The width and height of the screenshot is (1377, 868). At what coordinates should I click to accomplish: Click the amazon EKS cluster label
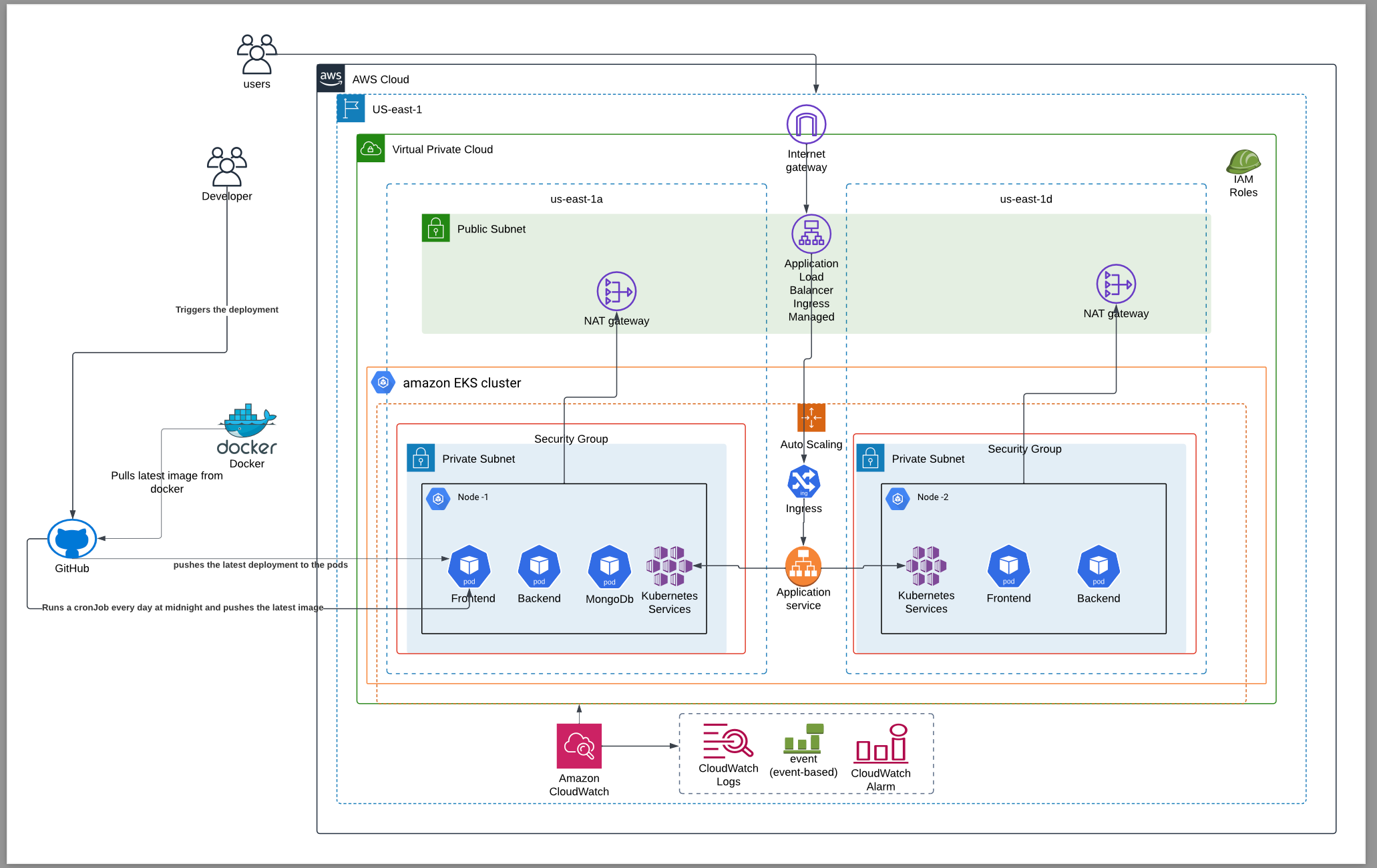point(461,383)
